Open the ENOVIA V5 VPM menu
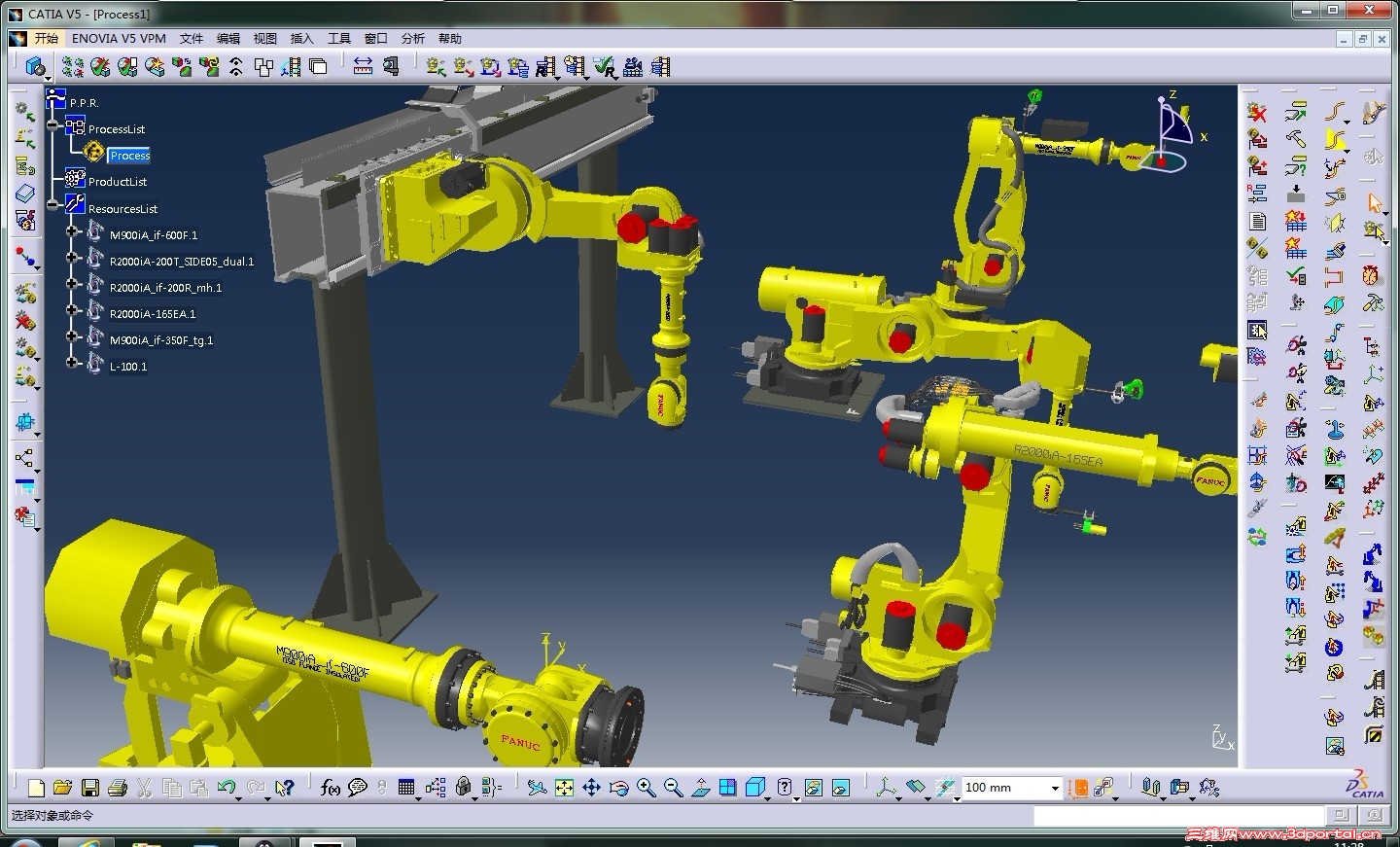 click(119, 39)
